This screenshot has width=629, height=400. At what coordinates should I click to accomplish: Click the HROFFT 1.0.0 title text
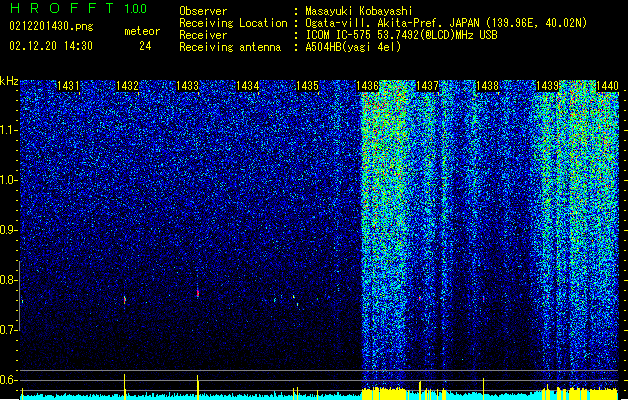pyautogui.click(x=78, y=8)
